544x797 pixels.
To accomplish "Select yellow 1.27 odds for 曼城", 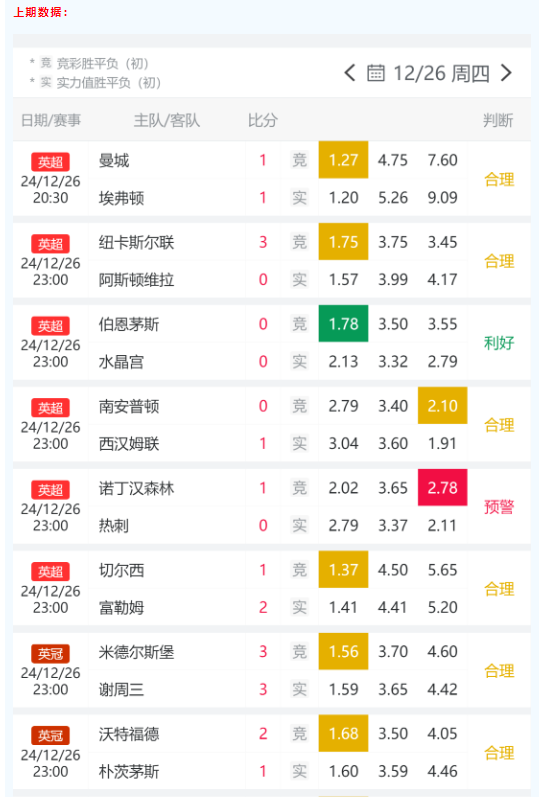I will click(343, 160).
